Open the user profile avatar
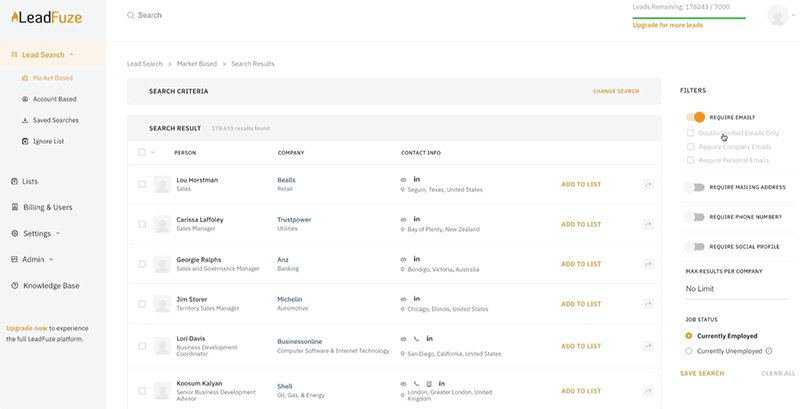Viewport: 800px width, 409px height. point(776,15)
